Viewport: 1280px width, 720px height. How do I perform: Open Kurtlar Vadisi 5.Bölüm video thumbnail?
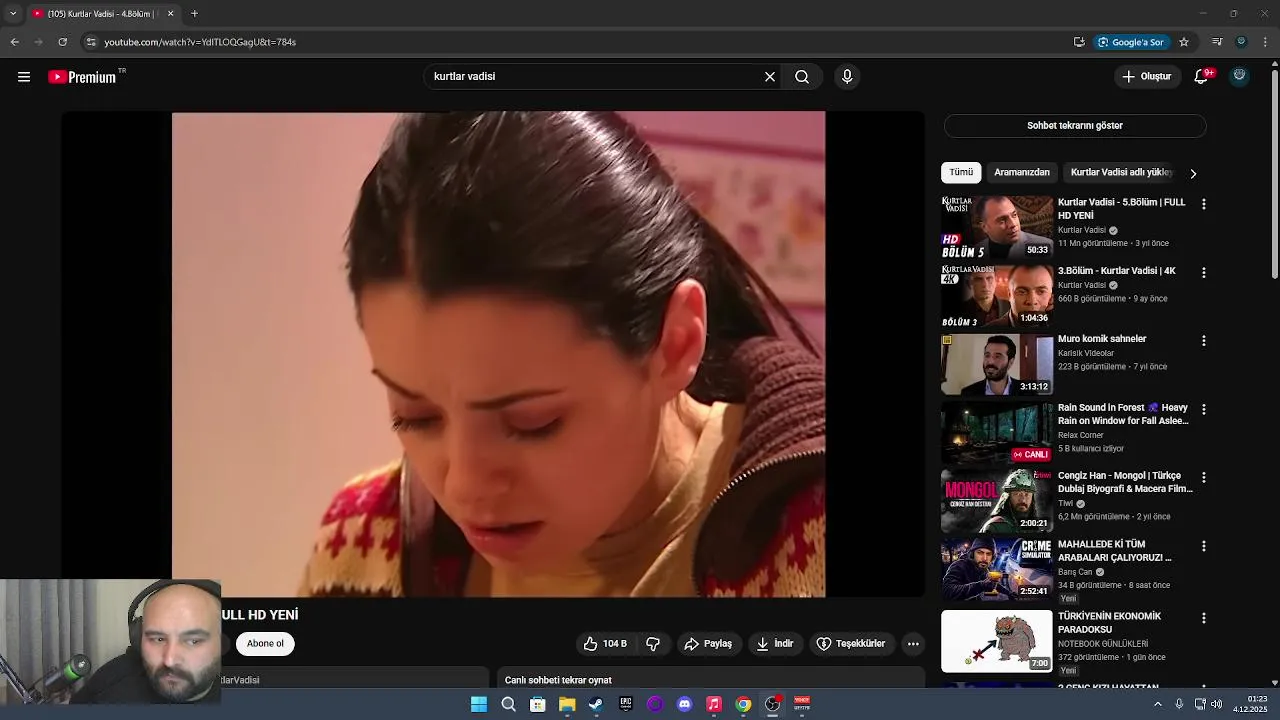(x=997, y=227)
